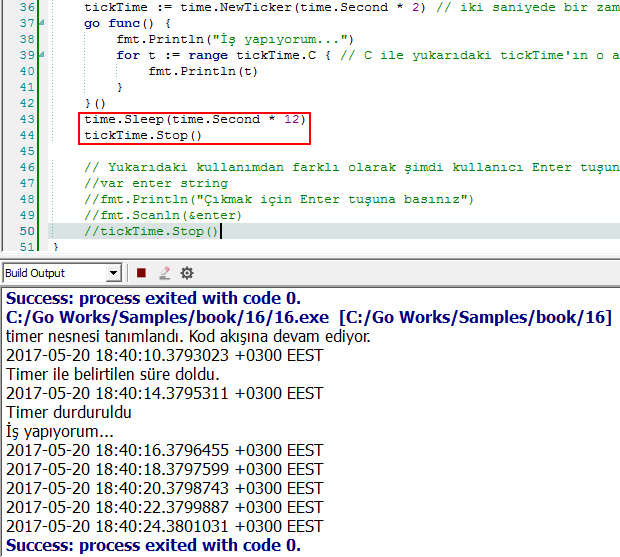Click line number 50 in the gutter
Image resolution: width=620 pixels, height=557 pixels.
27,231
